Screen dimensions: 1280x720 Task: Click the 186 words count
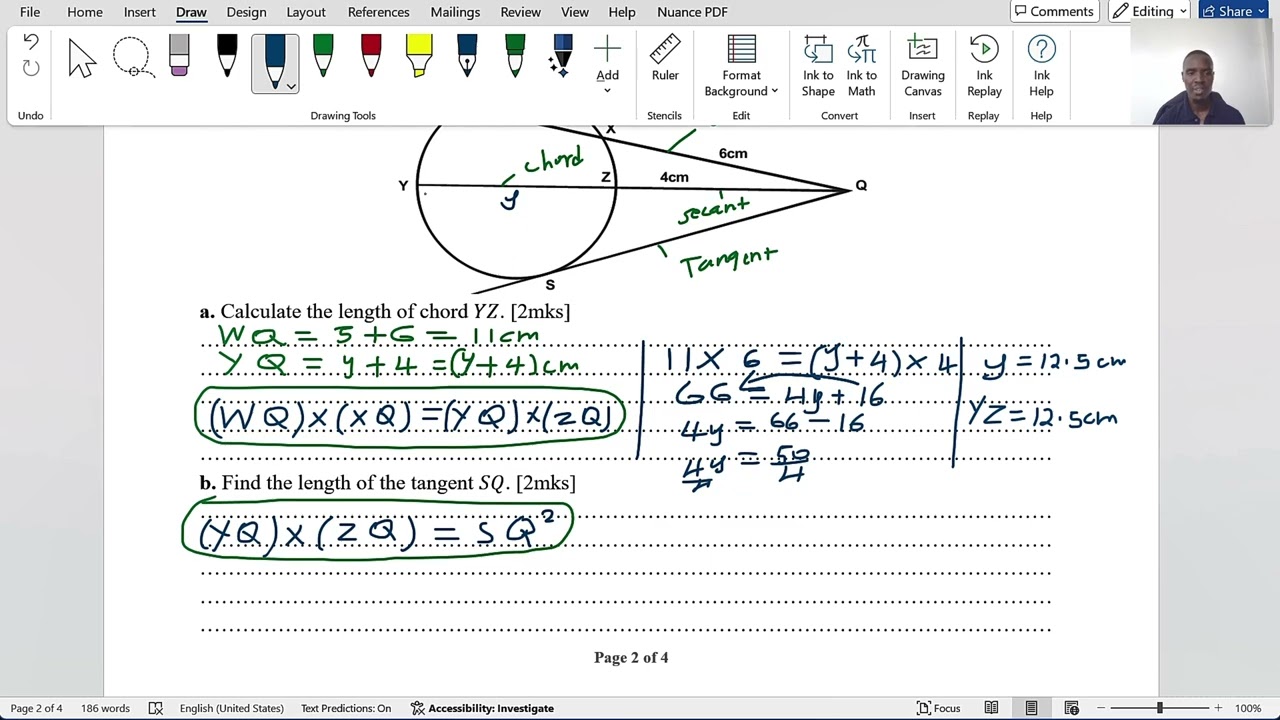point(105,708)
